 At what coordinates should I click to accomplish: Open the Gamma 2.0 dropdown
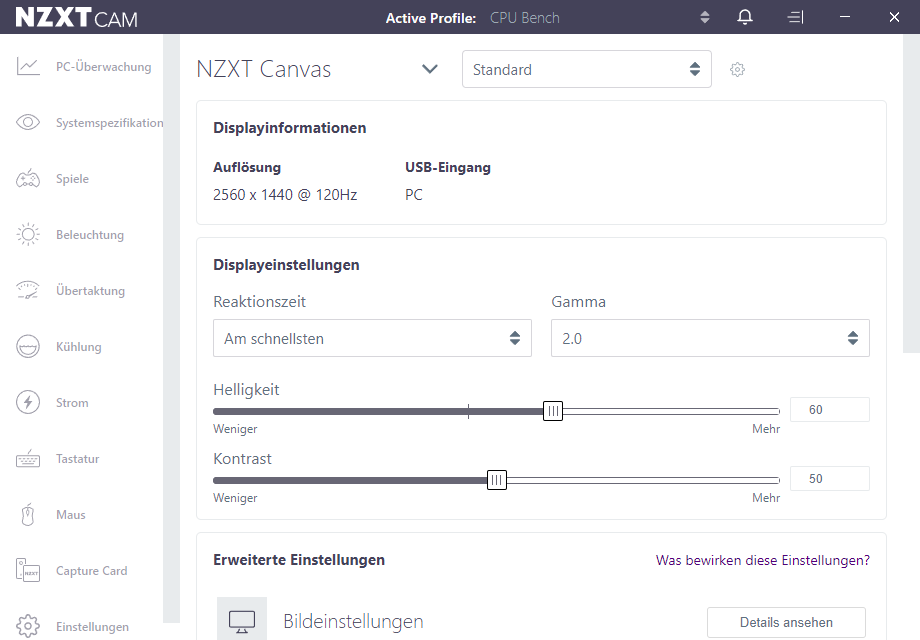pyautogui.click(x=710, y=339)
